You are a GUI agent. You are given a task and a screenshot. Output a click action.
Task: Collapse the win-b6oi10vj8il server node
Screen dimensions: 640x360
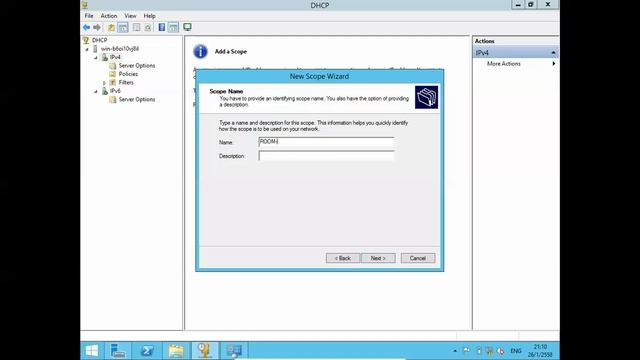pos(87,49)
